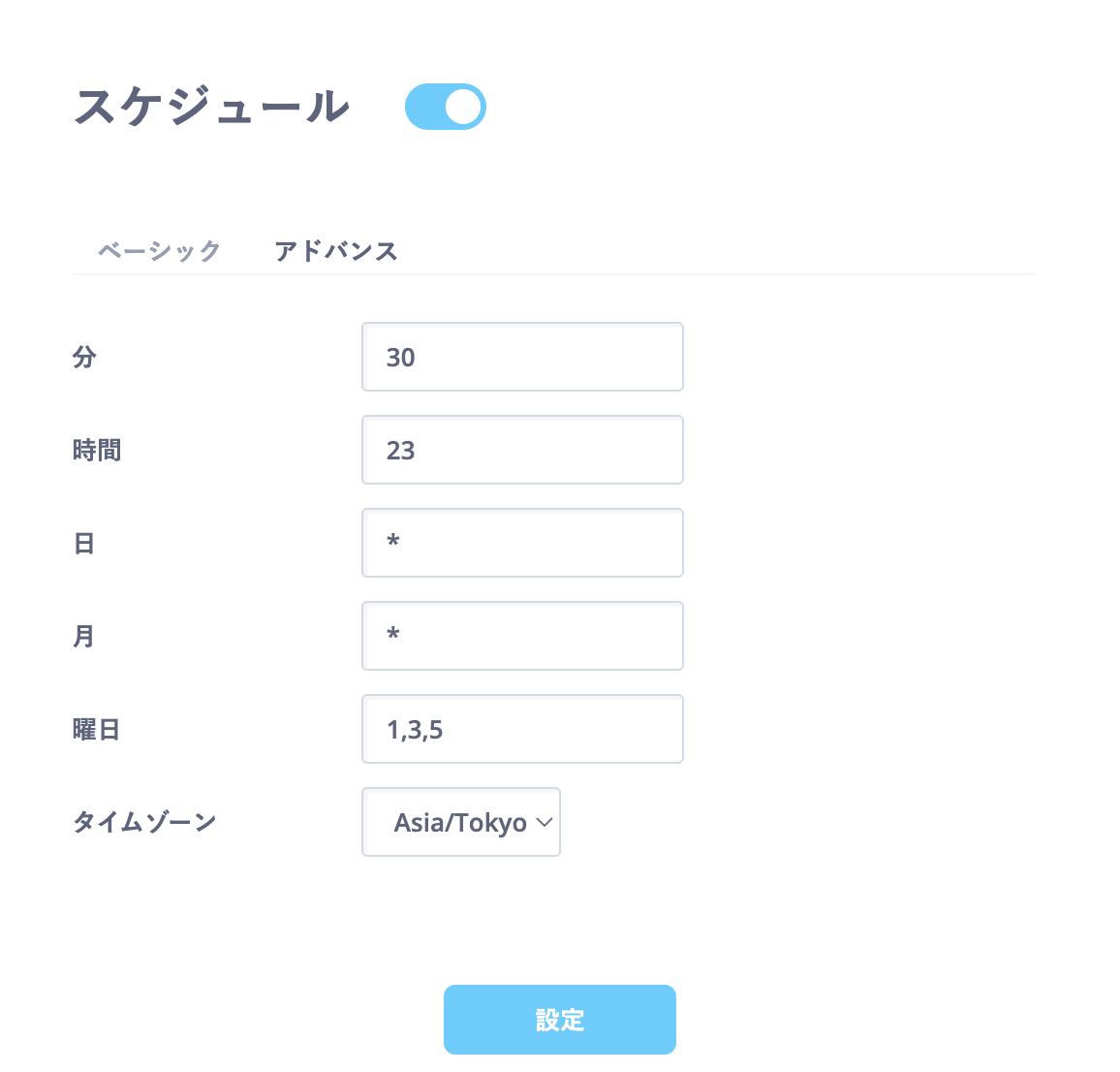Click the 曜日 field showing 1,3,5
The width and height of the screenshot is (1120, 1072).
(522, 729)
